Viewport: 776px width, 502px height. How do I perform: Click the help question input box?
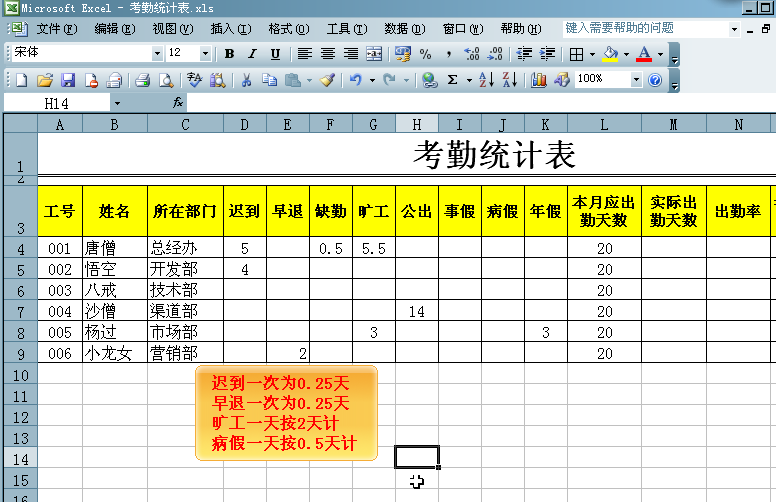click(x=646, y=29)
